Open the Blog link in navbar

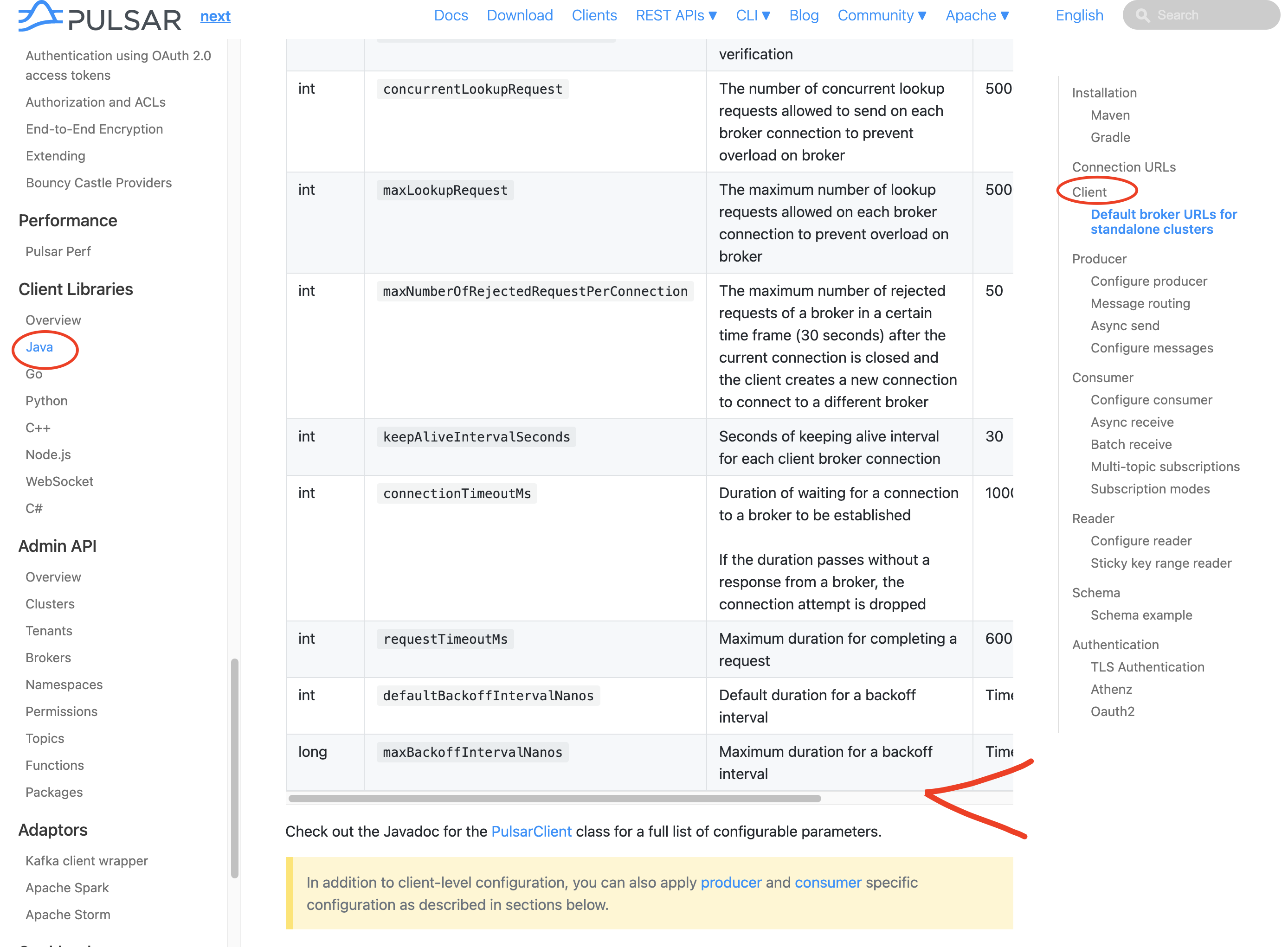click(x=804, y=15)
